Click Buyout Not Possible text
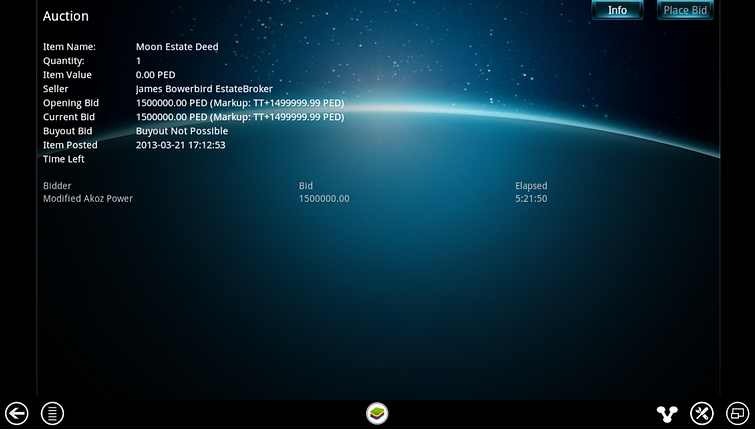The image size is (755, 430). click(182, 131)
